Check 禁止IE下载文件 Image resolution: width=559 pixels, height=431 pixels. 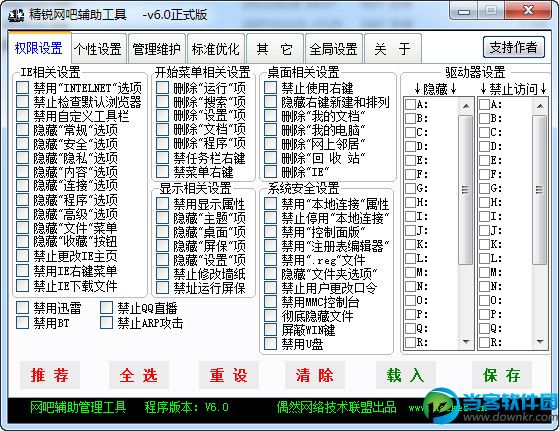tap(22, 285)
